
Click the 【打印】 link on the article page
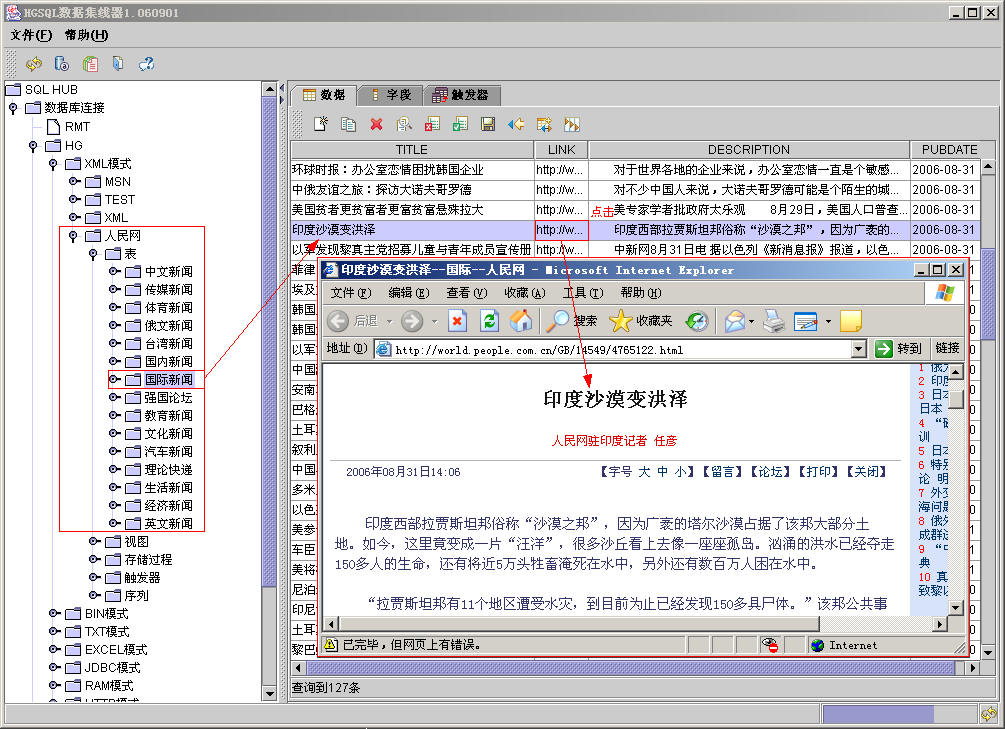coord(818,472)
